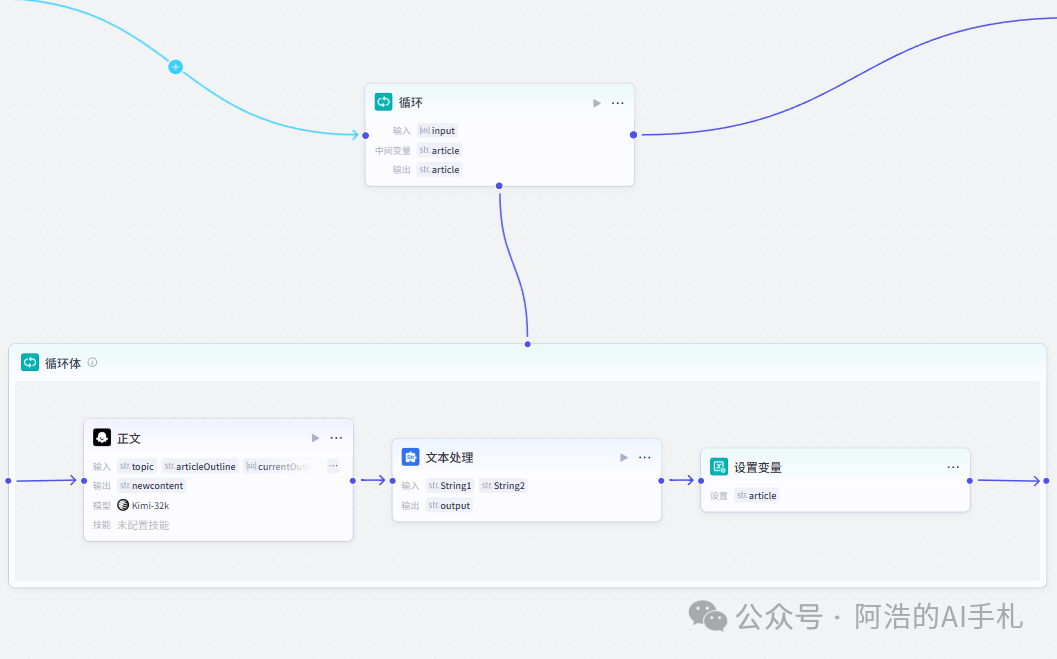Open the 设置变量 node more options menu
The width and height of the screenshot is (1057, 659).
pyautogui.click(x=953, y=467)
